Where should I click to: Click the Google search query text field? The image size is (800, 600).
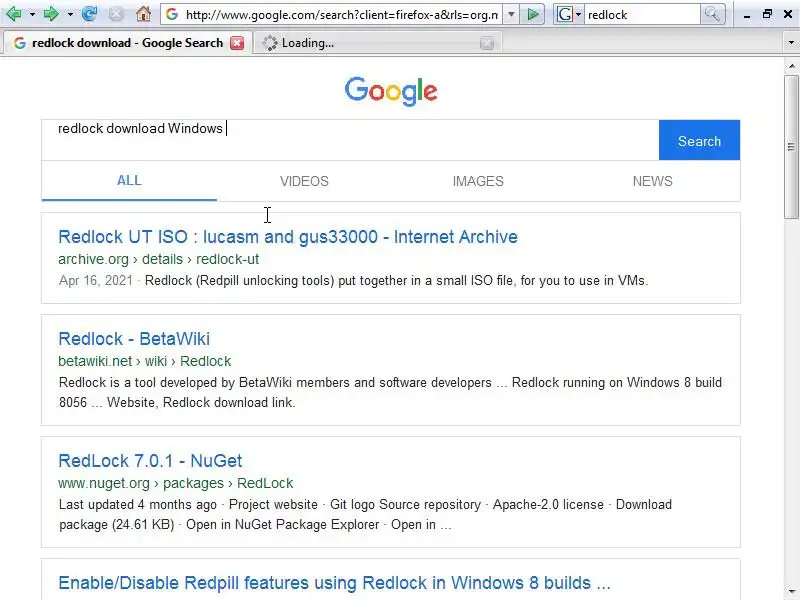350,140
